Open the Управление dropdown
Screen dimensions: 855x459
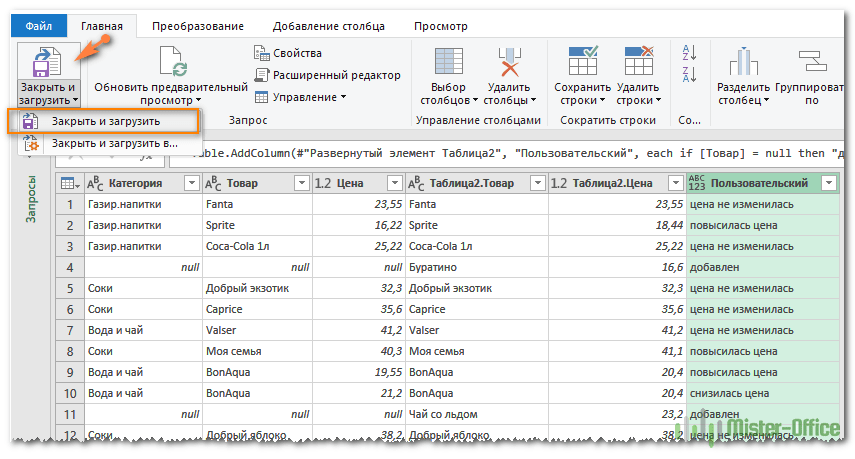click(x=301, y=97)
